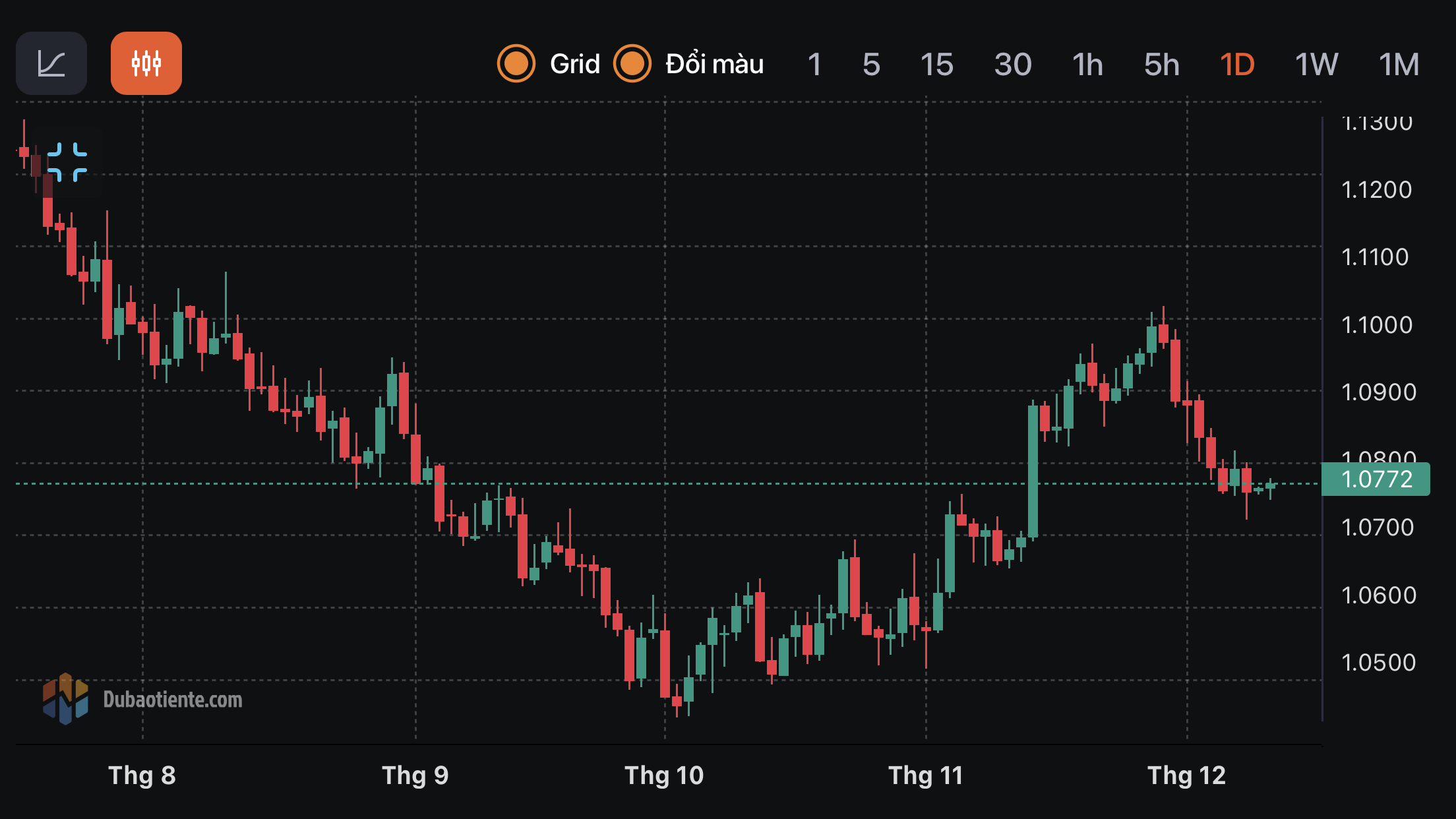
Task: Click the Thg 12 date label
Action: click(1186, 775)
